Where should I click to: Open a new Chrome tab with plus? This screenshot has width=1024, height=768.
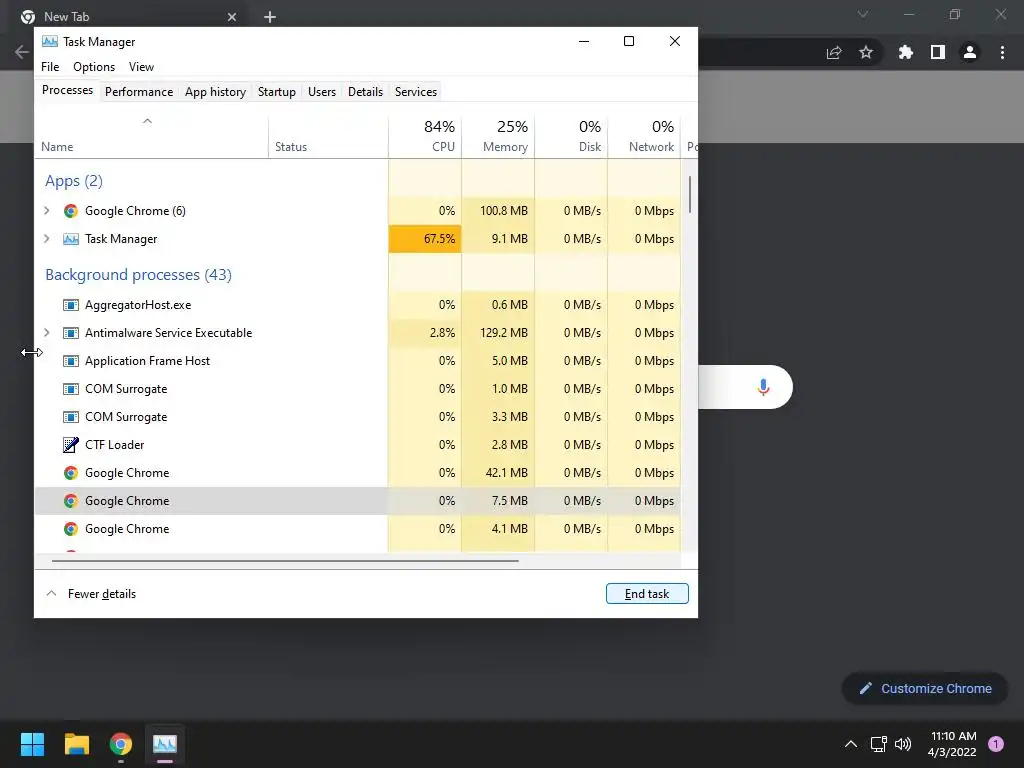[x=270, y=17]
